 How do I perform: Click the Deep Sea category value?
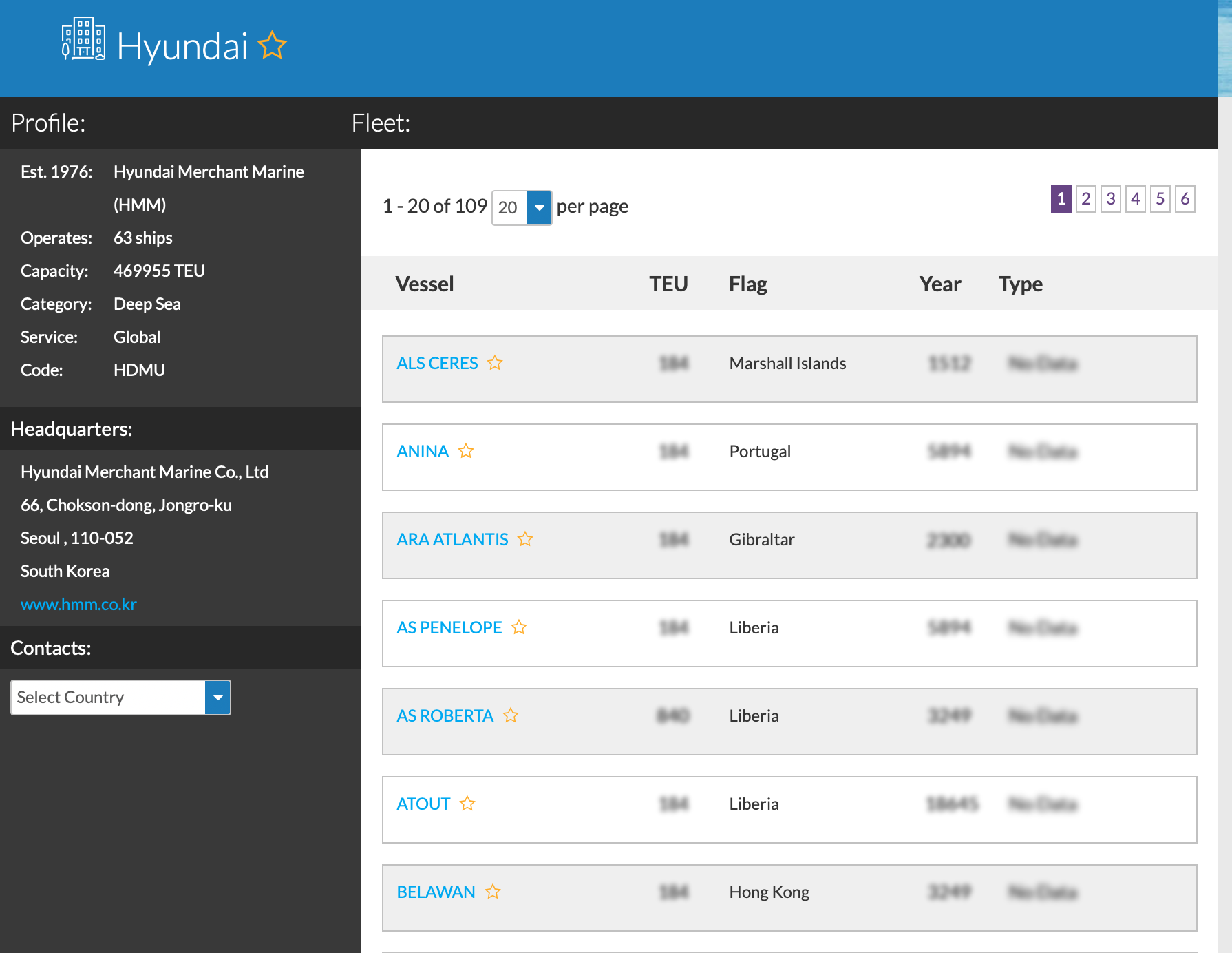click(x=147, y=304)
